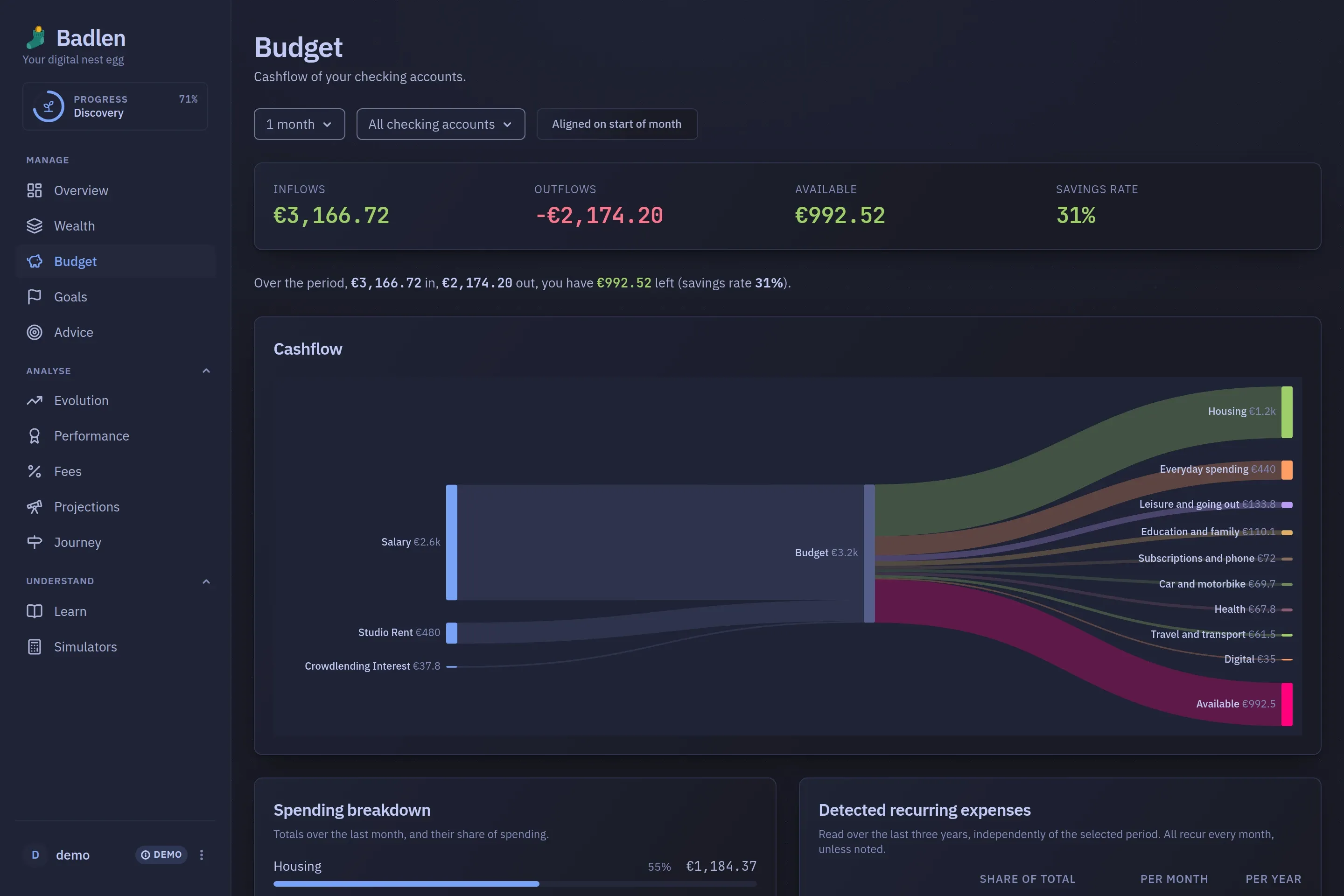1344x896 pixels.
Task: Open the Wealth menu item
Action: pyautogui.click(x=115, y=226)
